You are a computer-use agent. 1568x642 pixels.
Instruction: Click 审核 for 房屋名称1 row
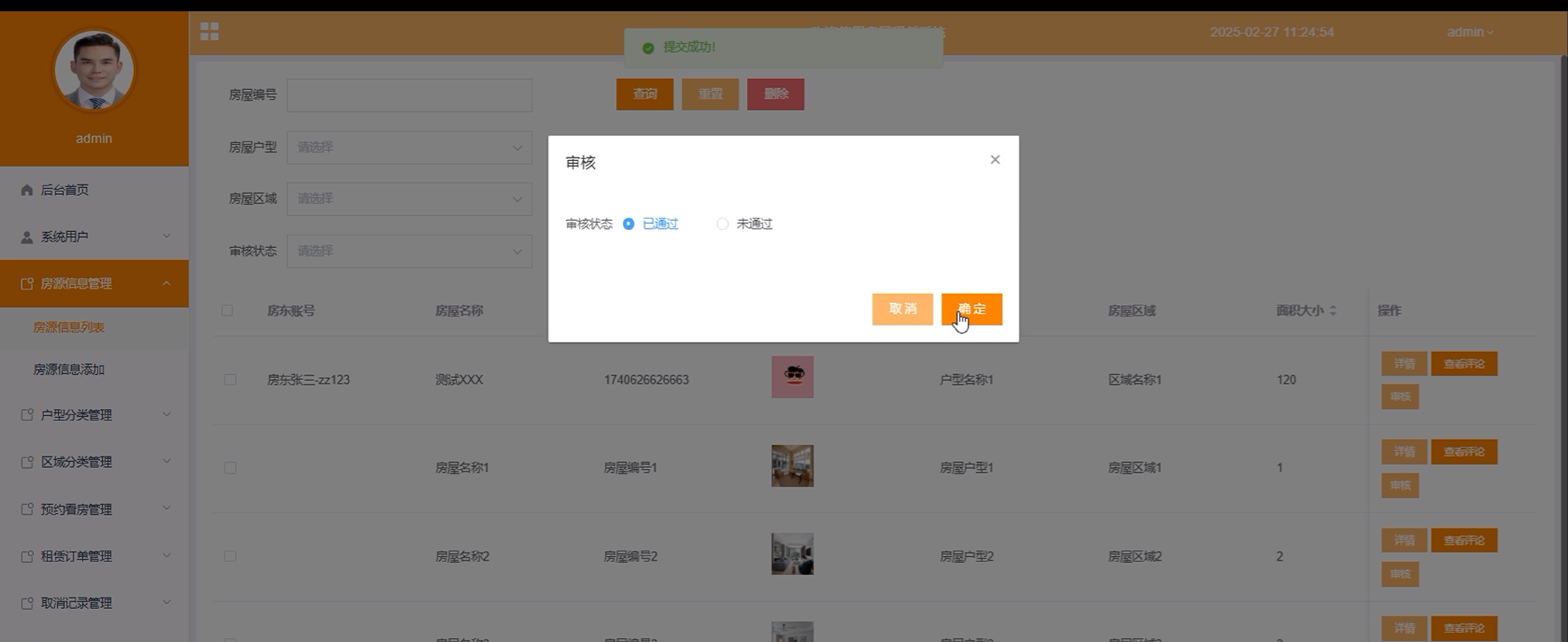[1400, 486]
